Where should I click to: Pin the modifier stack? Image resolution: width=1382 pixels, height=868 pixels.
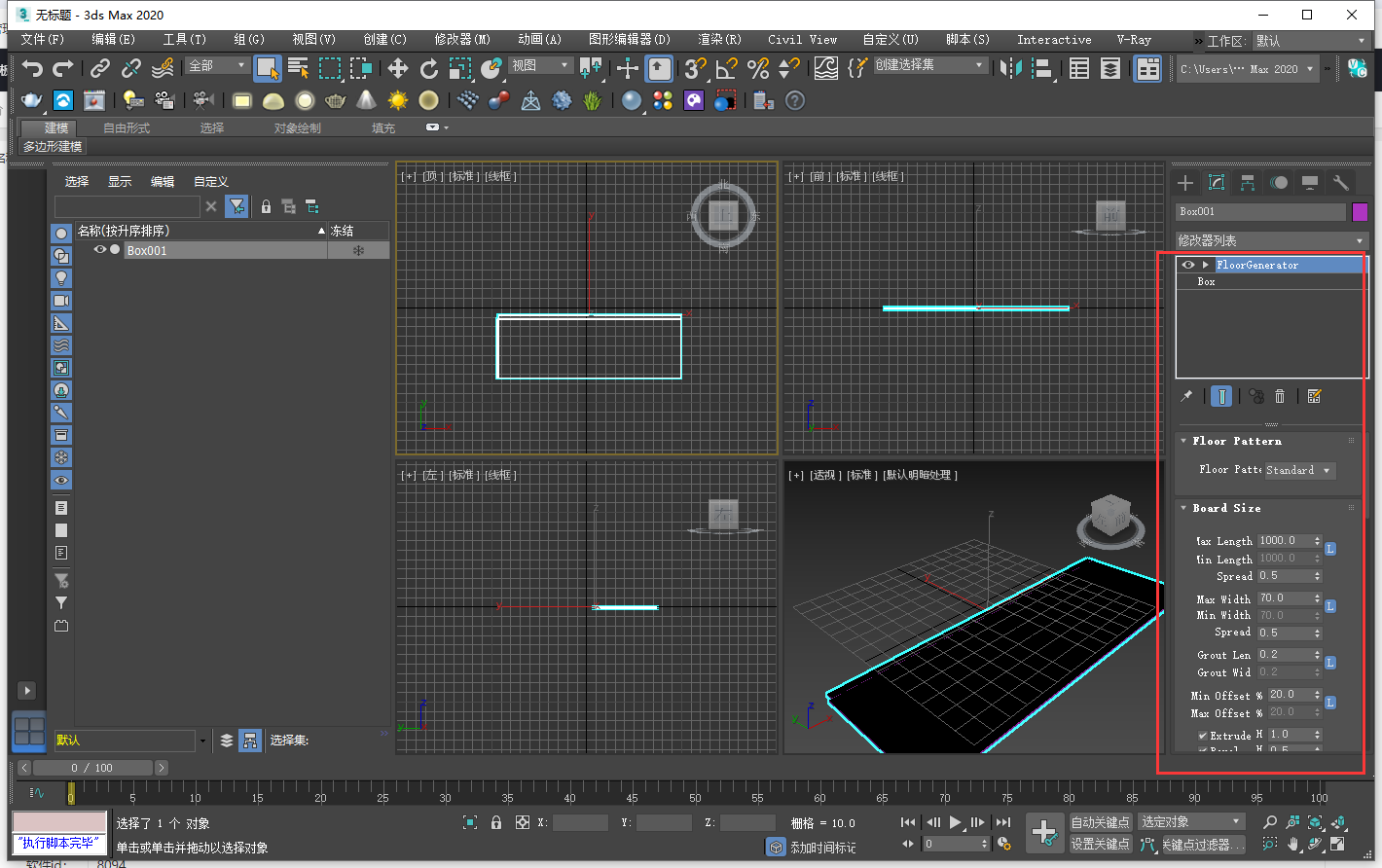[1188, 396]
